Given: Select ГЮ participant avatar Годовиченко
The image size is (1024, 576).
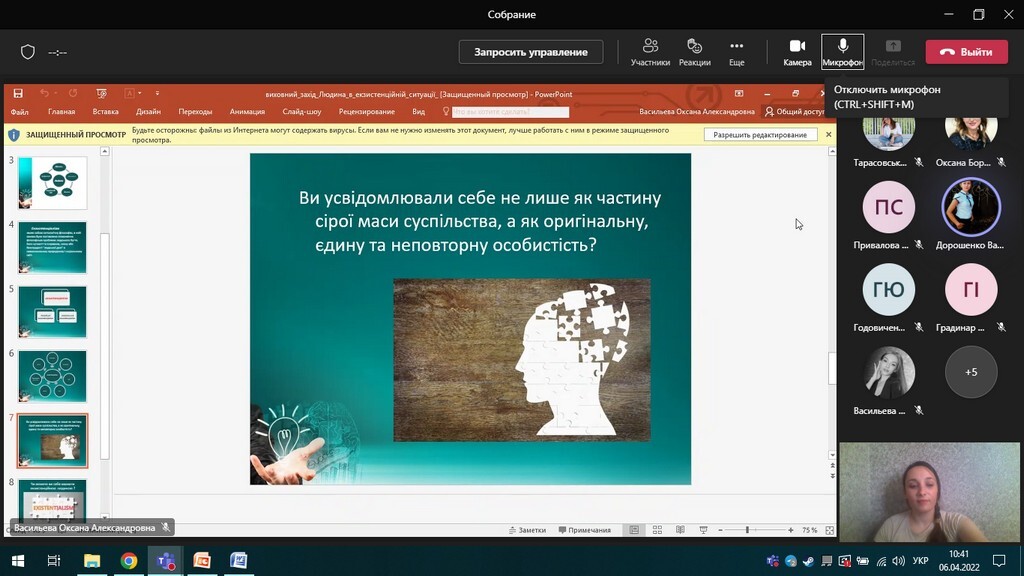Looking at the screenshot, I should pos(888,290).
